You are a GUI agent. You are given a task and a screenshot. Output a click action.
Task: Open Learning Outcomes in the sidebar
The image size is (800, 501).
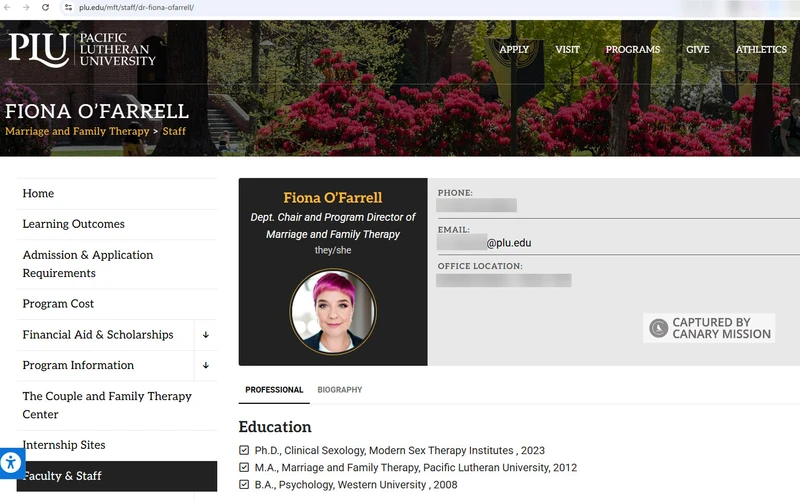coord(73,224)
